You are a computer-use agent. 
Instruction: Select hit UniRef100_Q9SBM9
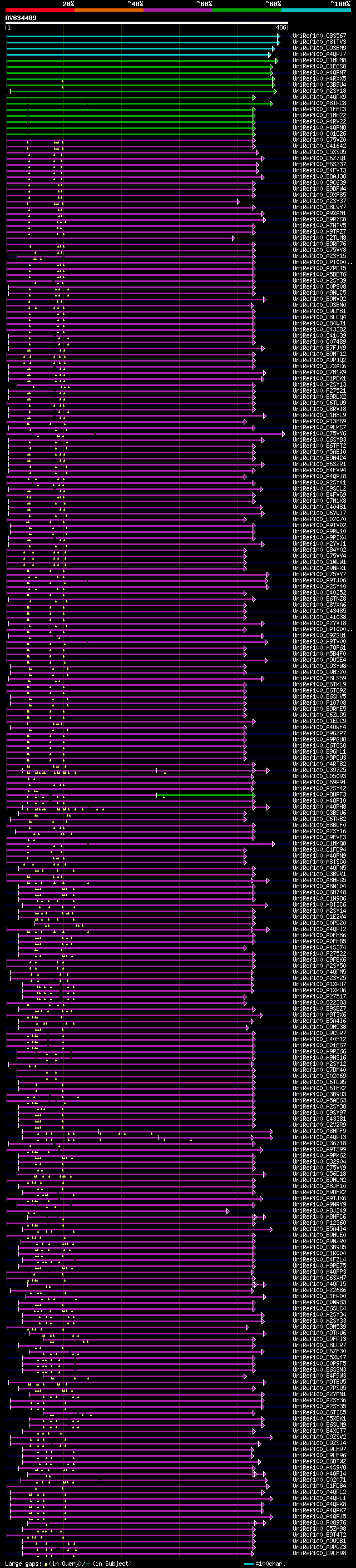[319, 48]
